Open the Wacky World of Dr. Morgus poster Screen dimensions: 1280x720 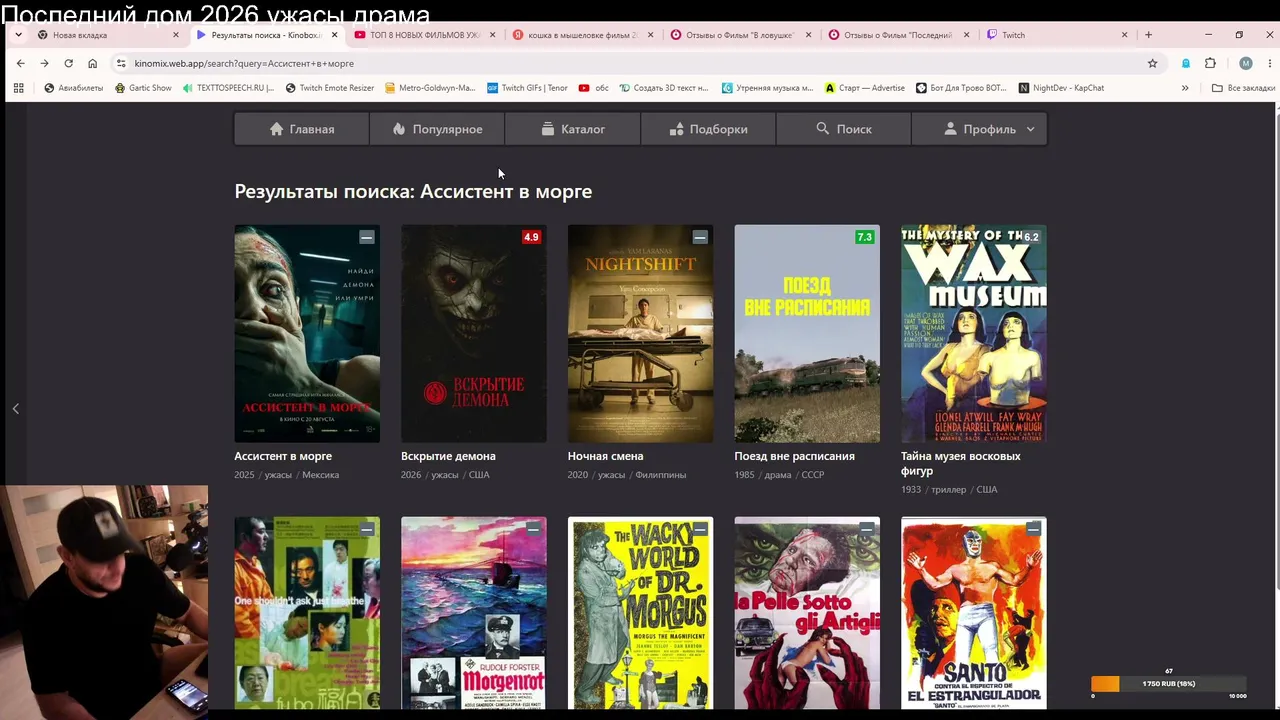(x=641, y=613)
